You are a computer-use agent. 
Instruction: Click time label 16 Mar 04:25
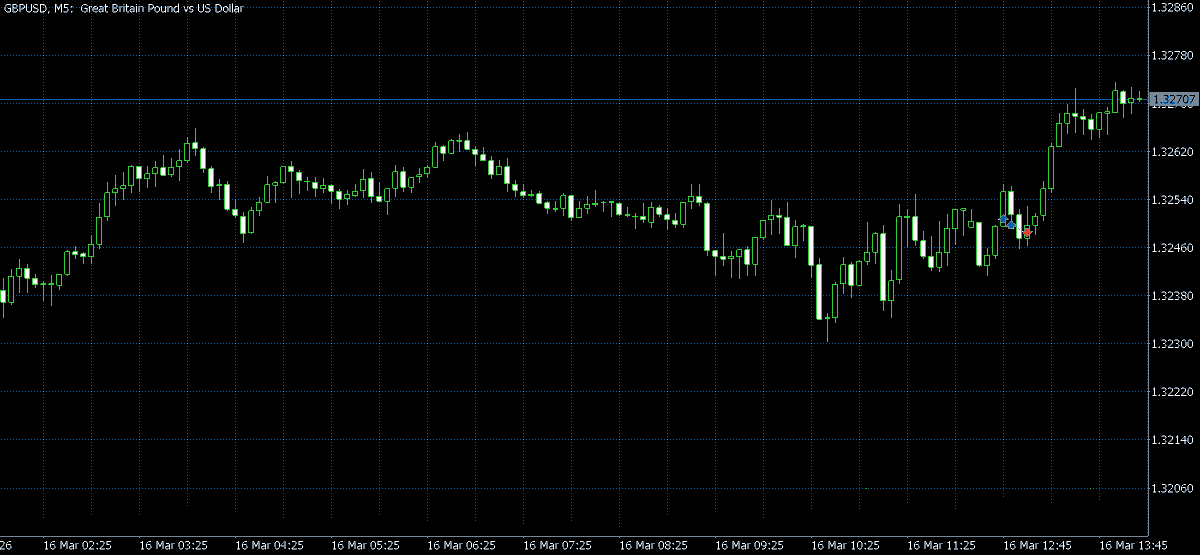coord(269,546)
